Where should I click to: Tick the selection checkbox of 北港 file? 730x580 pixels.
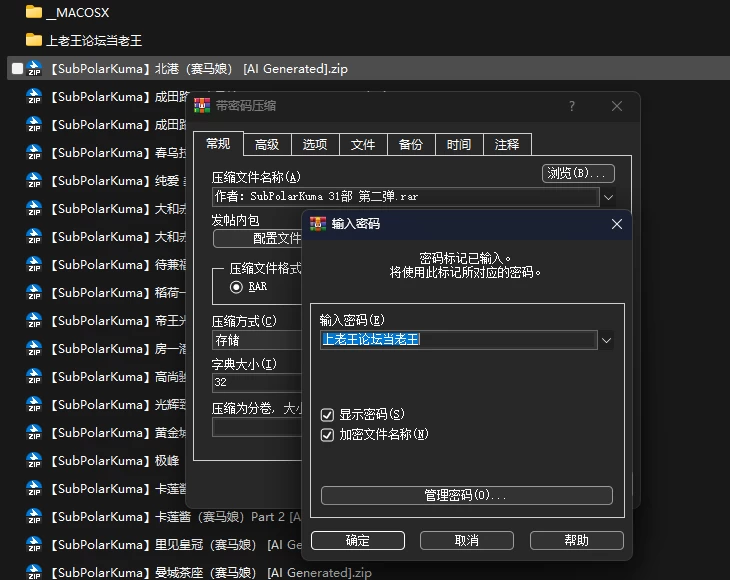tap(18, 68)
